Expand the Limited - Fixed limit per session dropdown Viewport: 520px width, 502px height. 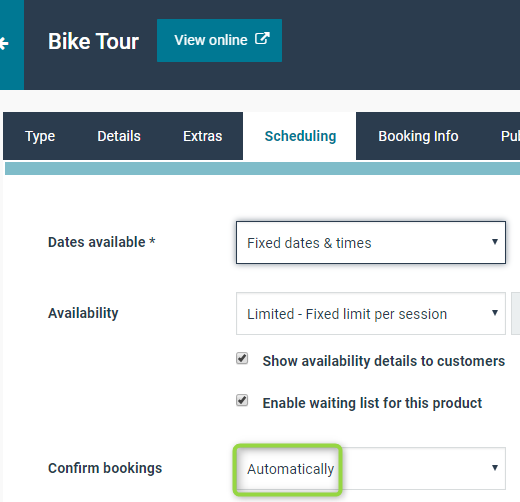point(371,314)
